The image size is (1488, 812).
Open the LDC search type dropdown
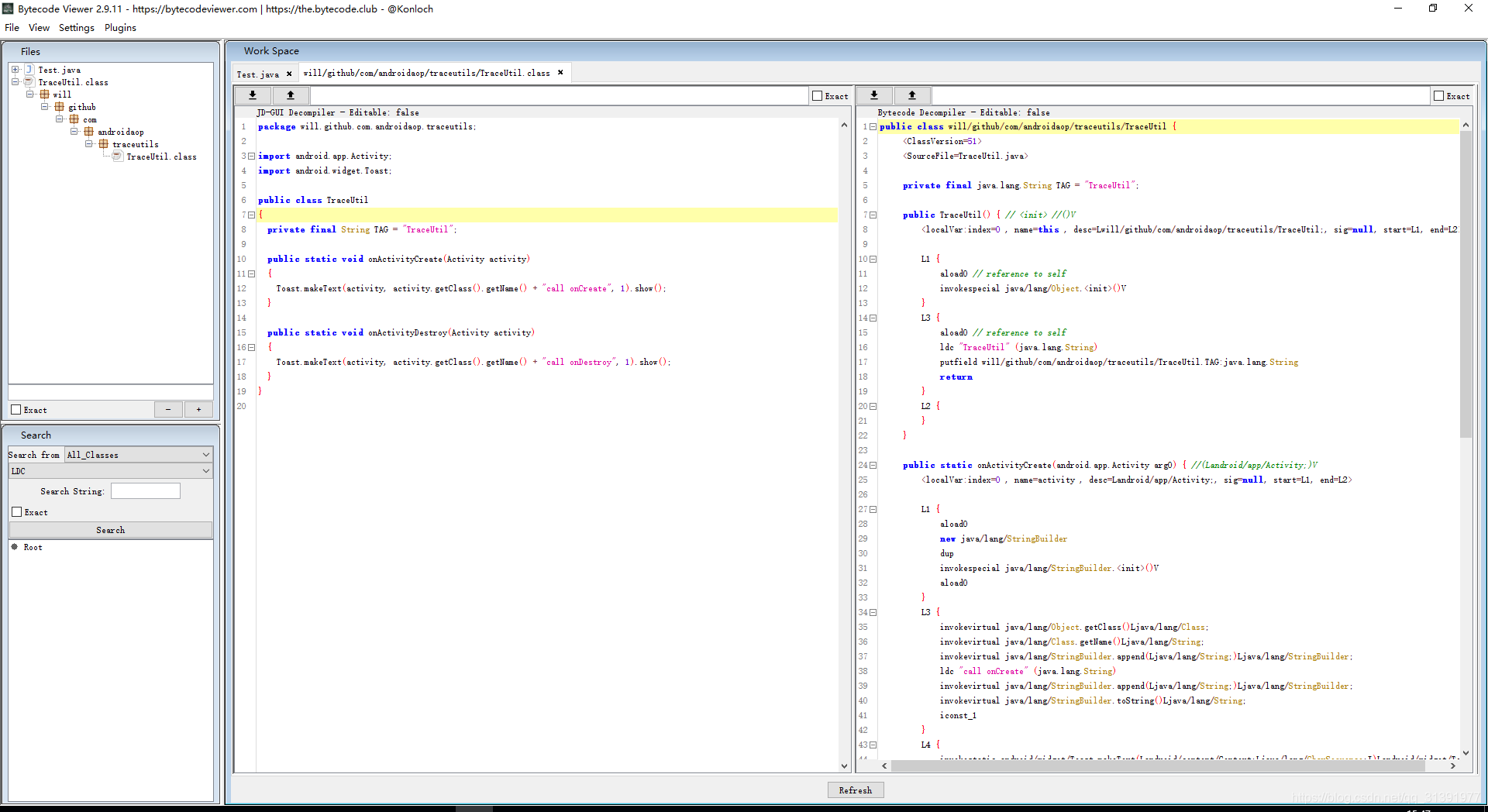tap(110, 471)
